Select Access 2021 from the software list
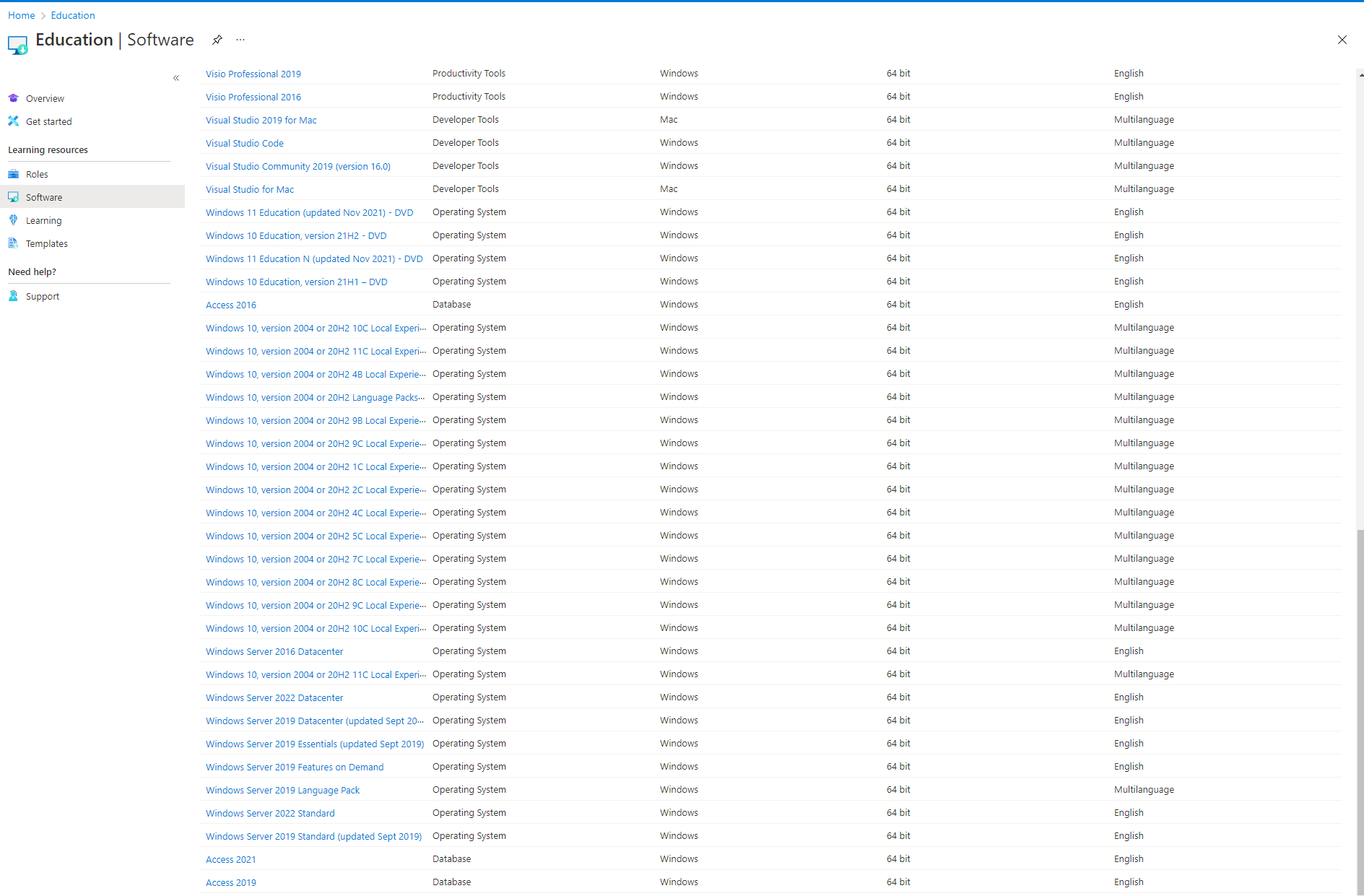This screenshot has width=1364, height=896. click(x=231, y=859)
